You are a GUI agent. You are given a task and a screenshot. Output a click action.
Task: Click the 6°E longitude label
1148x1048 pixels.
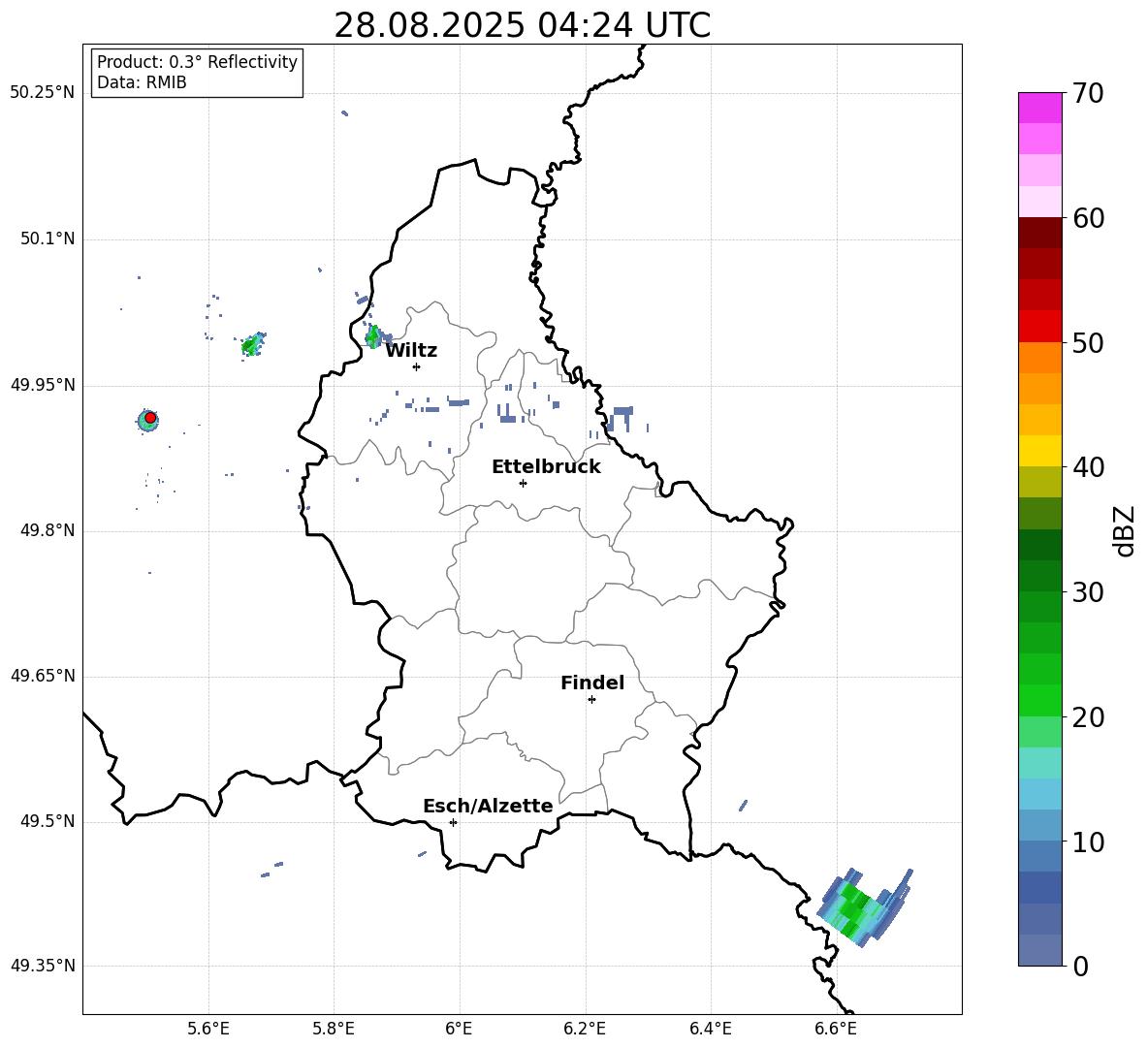pyautogui.click(x=459, y=1029)
